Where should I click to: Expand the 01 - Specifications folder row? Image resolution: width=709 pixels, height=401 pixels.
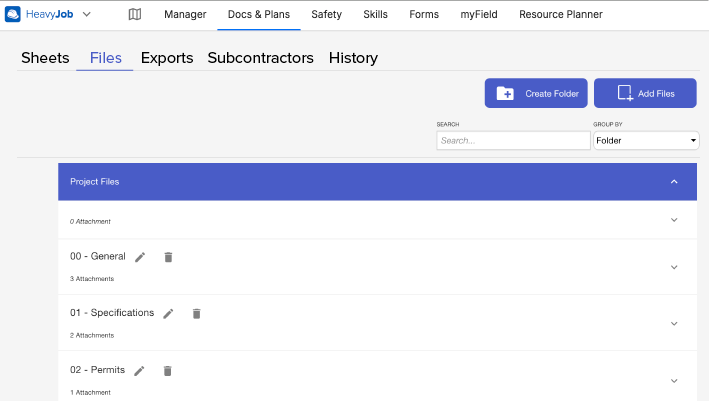pos(673,323)
